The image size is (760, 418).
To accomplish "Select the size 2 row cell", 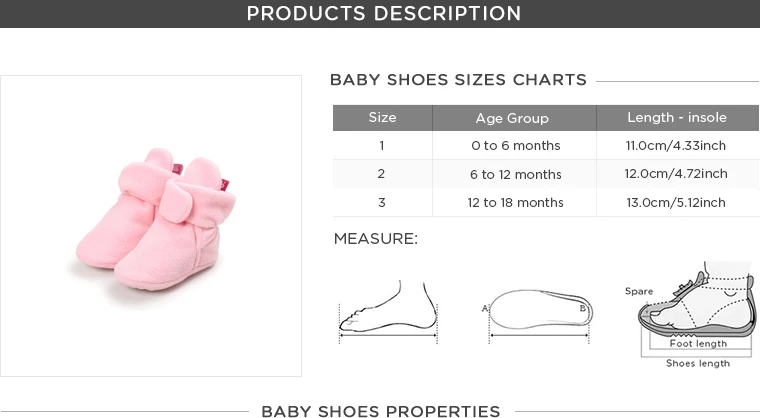I will 382,174.
